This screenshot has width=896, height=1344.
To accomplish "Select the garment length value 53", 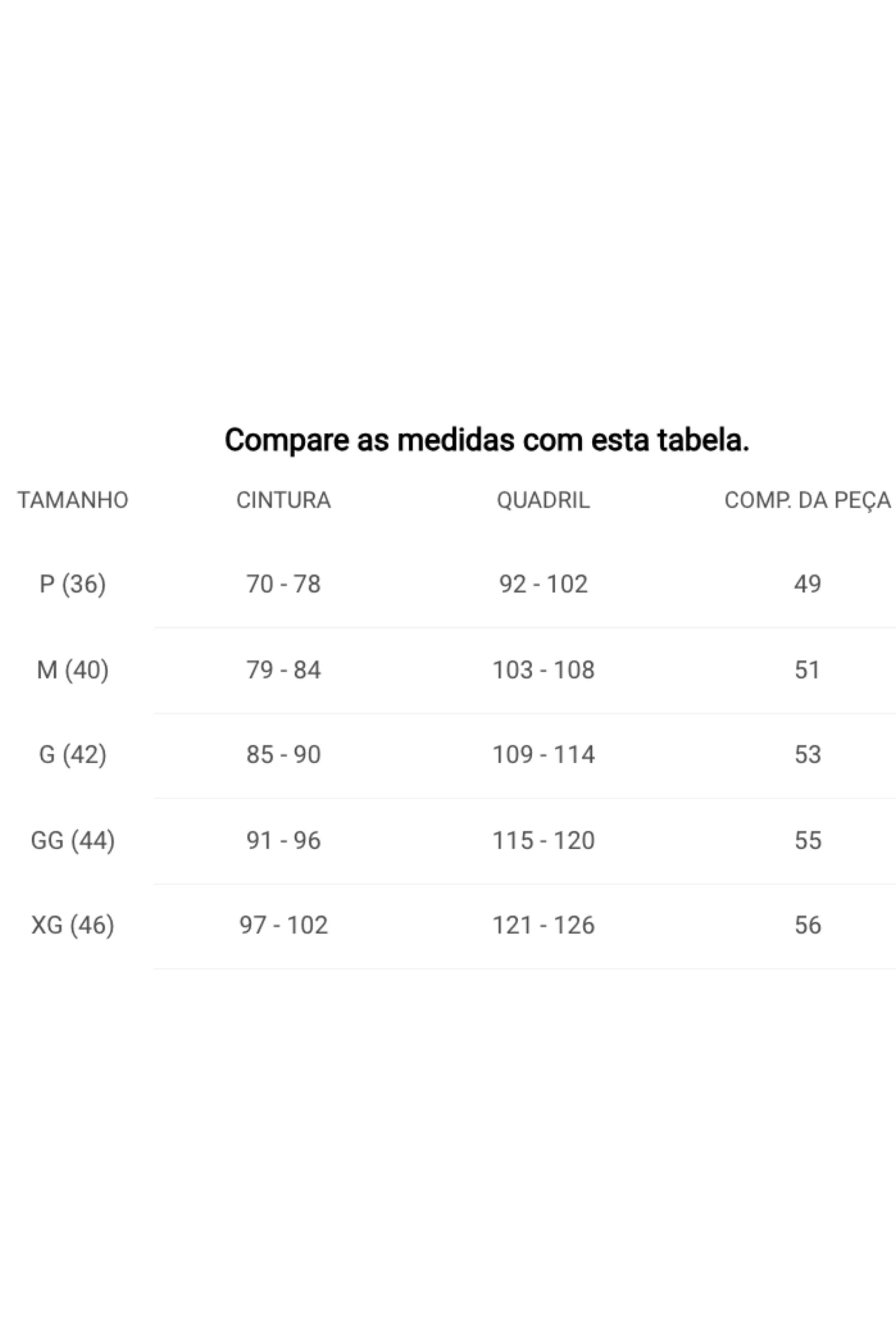I will pyautogui.click(x=807, y=754).
